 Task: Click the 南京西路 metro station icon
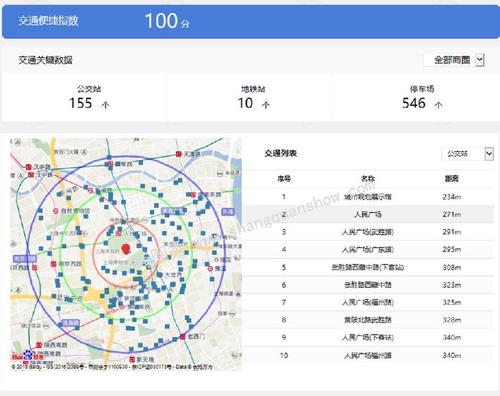coord(53,264)
